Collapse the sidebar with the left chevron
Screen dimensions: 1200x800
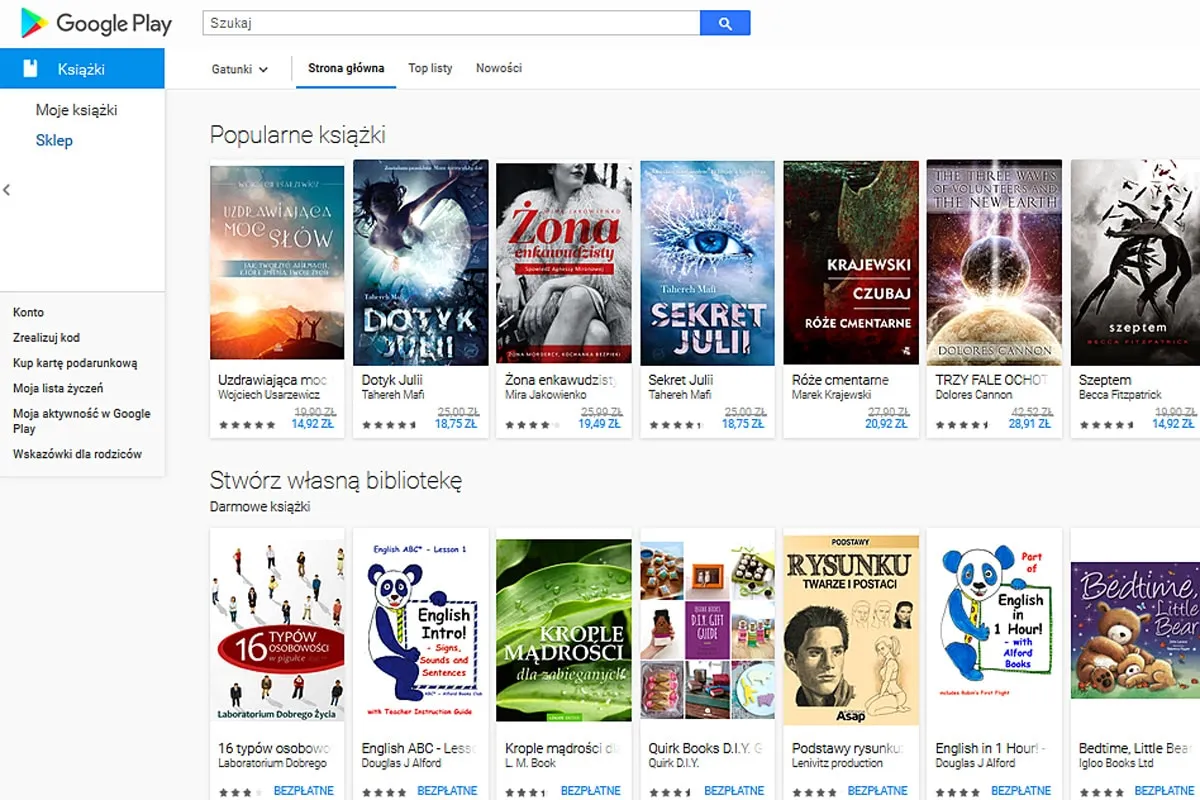tap(7, 190)
